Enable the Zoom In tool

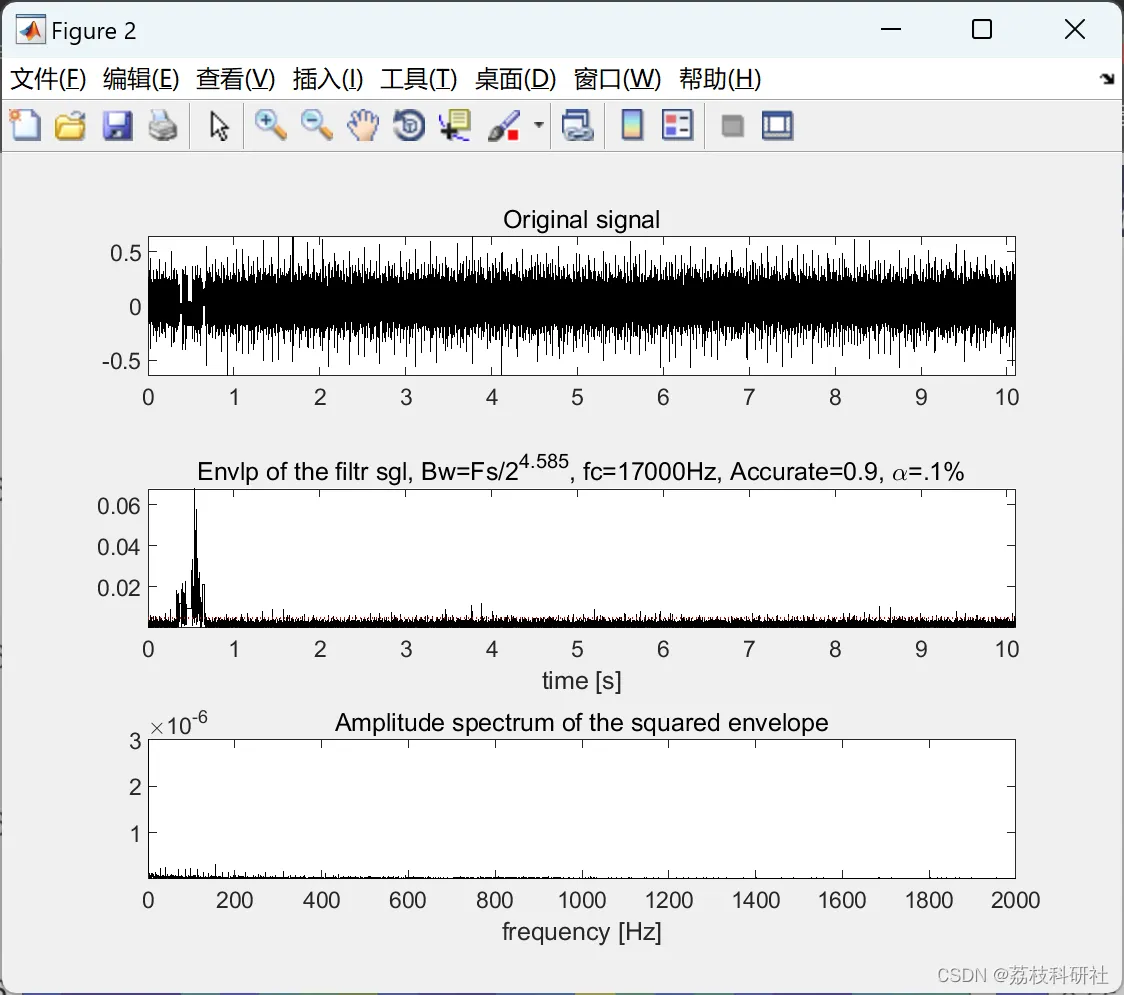[270, 126]
